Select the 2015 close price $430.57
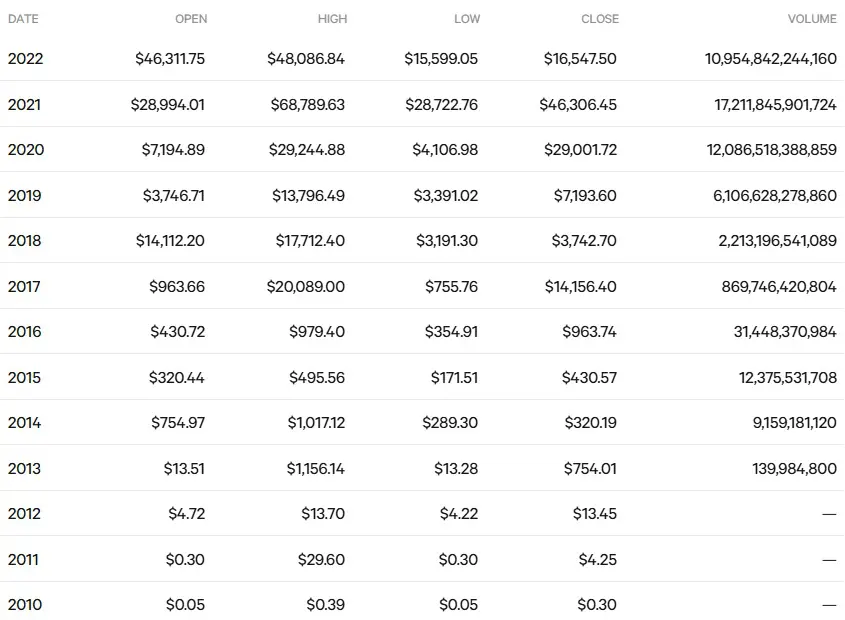 pos(589,377)
